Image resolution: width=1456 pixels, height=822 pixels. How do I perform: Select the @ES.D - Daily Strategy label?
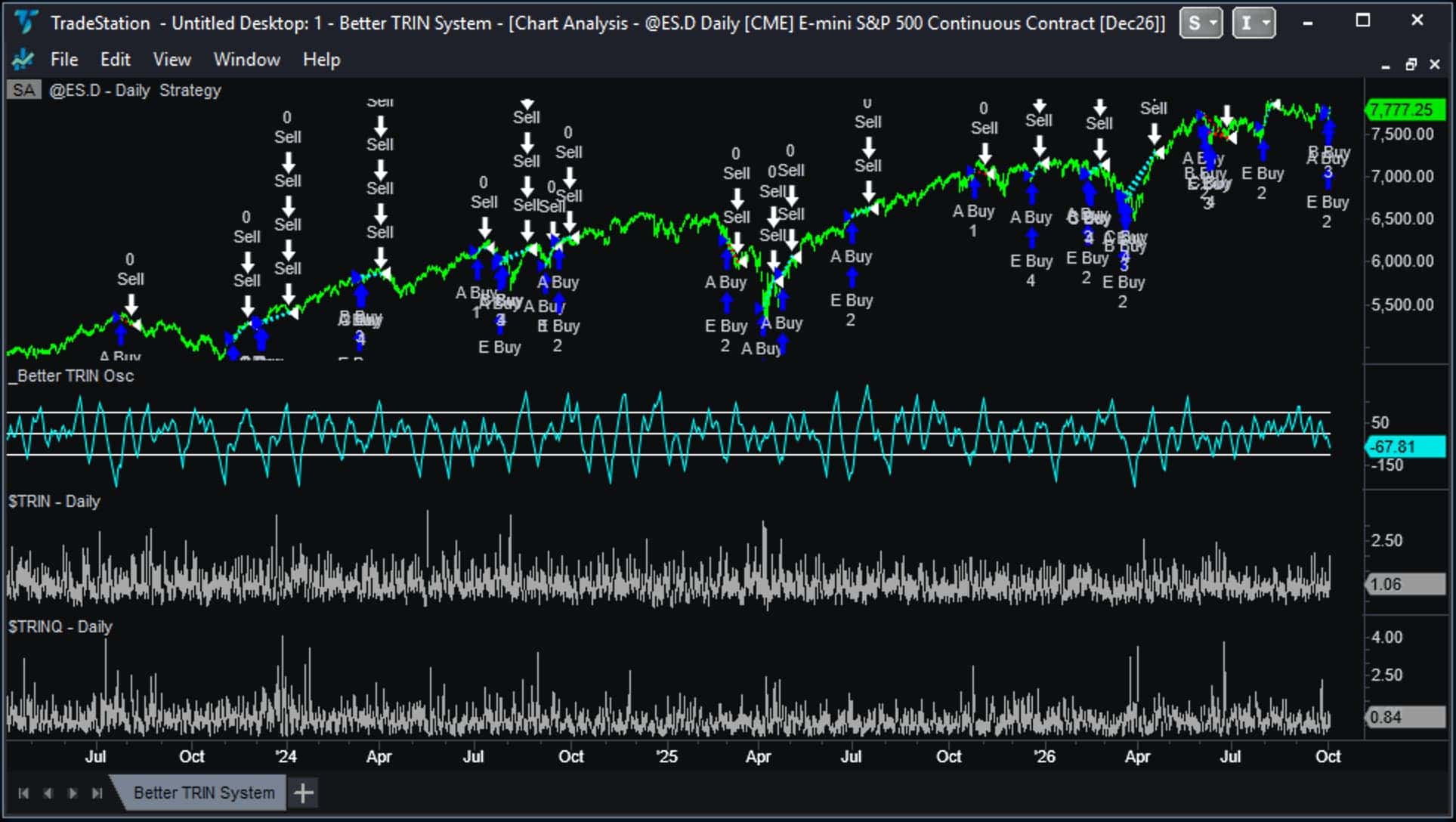[135, 91]
